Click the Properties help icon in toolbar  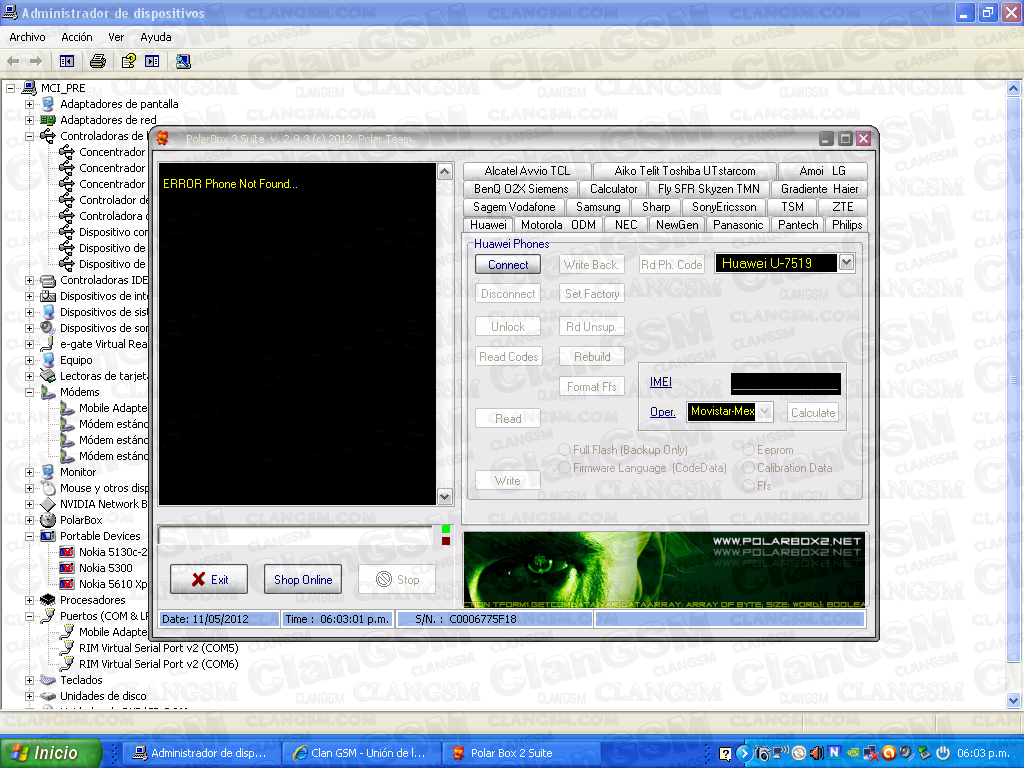pos(129,61)
